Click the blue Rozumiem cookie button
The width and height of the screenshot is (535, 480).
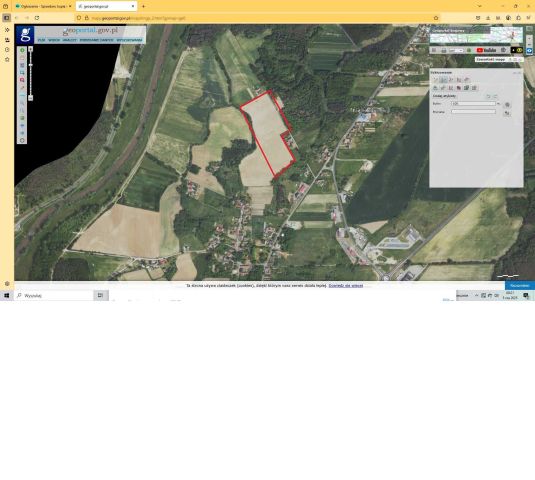[x=520, y=286]
